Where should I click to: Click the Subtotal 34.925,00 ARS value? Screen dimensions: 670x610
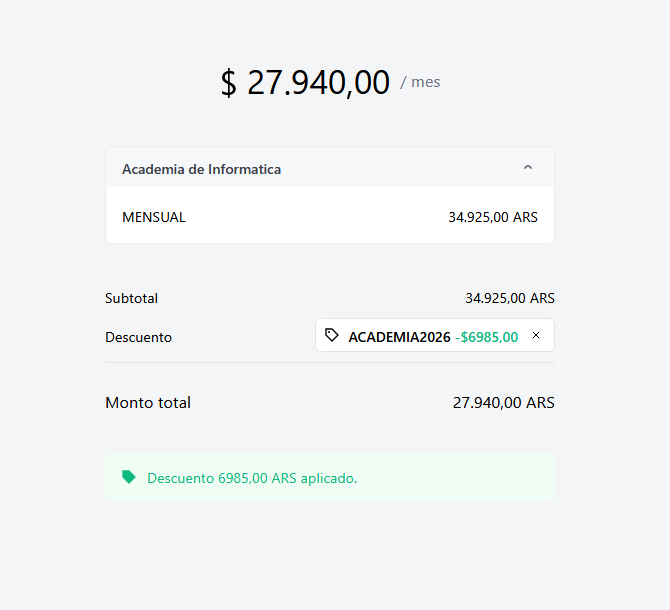[x=510, y=298]
